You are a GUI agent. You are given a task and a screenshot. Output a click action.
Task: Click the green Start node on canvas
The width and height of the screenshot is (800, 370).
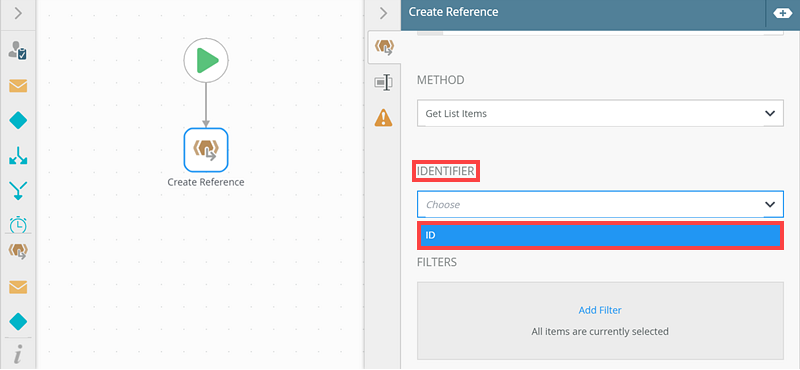click(206, 60)
